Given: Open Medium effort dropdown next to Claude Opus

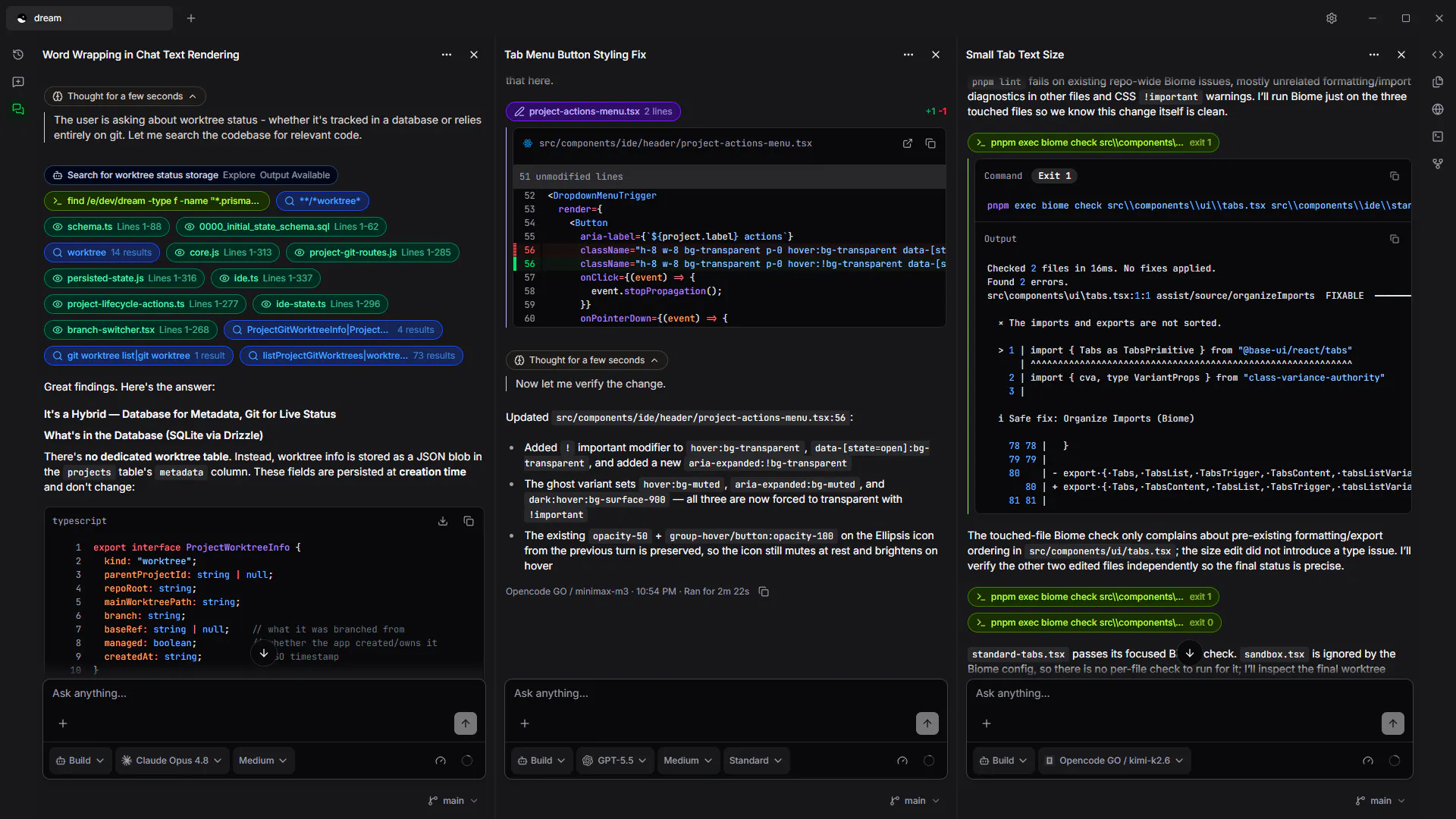Looking at the screenshot, I should (263, 761).
